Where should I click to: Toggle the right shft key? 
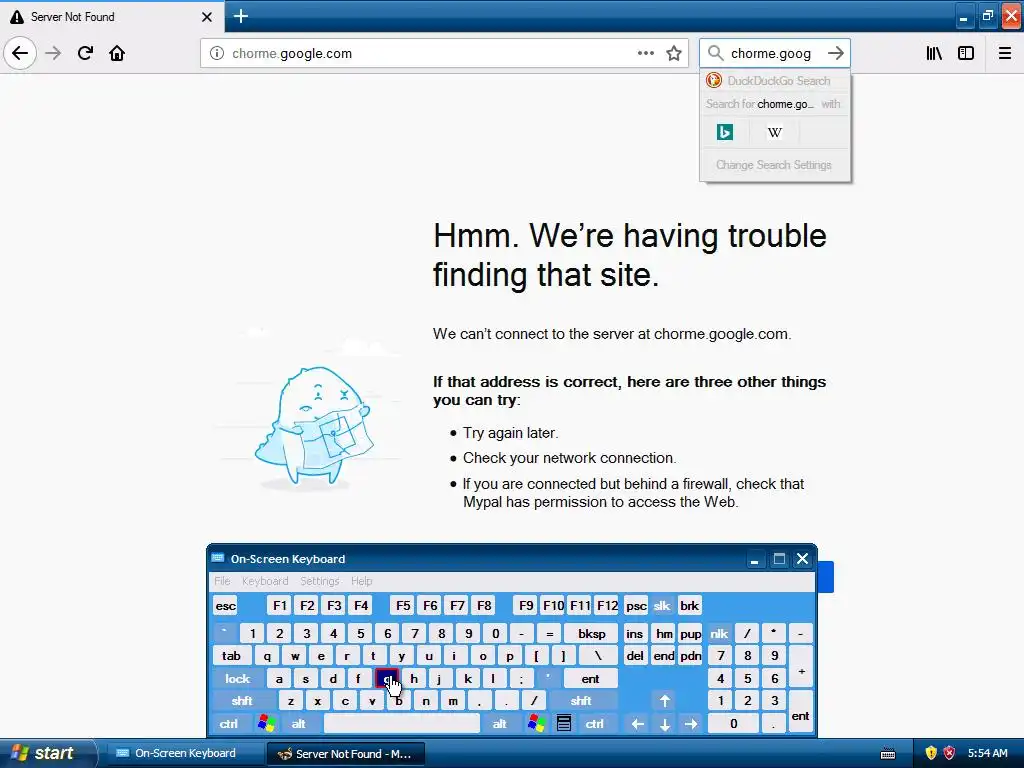[581, 701]
